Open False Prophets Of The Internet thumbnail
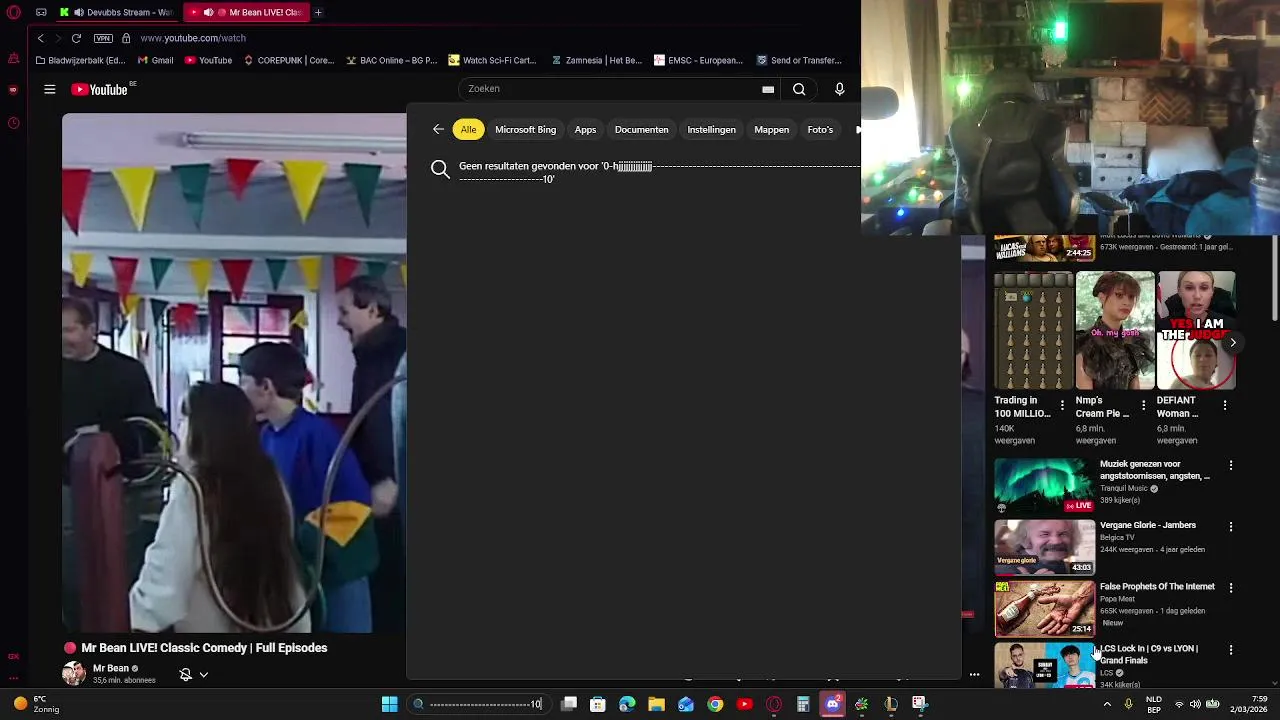 click(x=1044, y=608)
